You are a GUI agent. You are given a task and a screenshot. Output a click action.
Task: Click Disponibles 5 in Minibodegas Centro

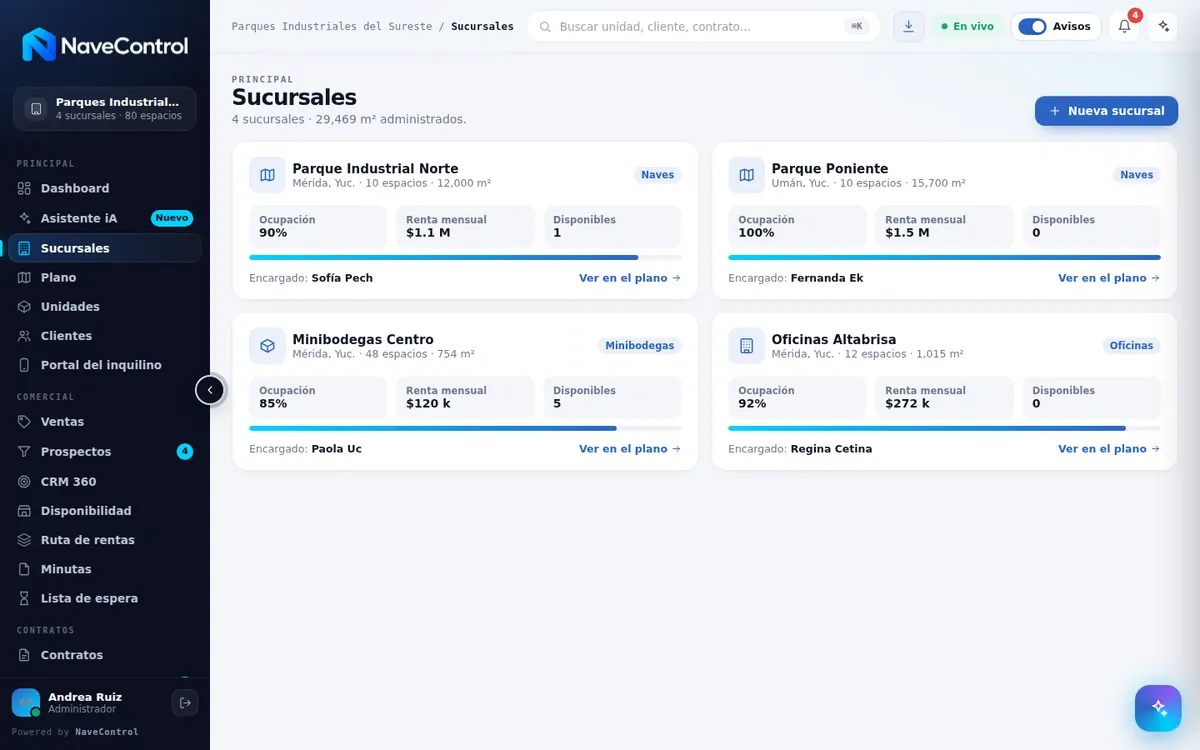557,404
